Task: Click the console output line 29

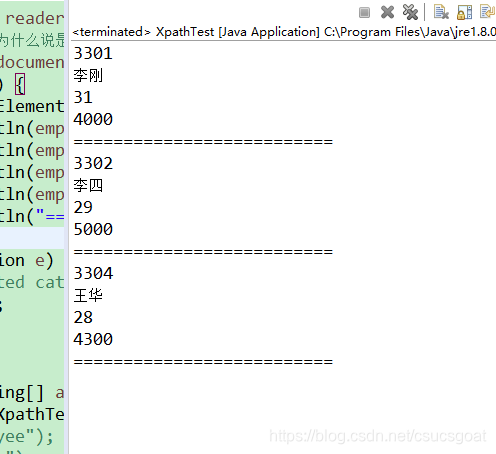Action: [83, 207]
